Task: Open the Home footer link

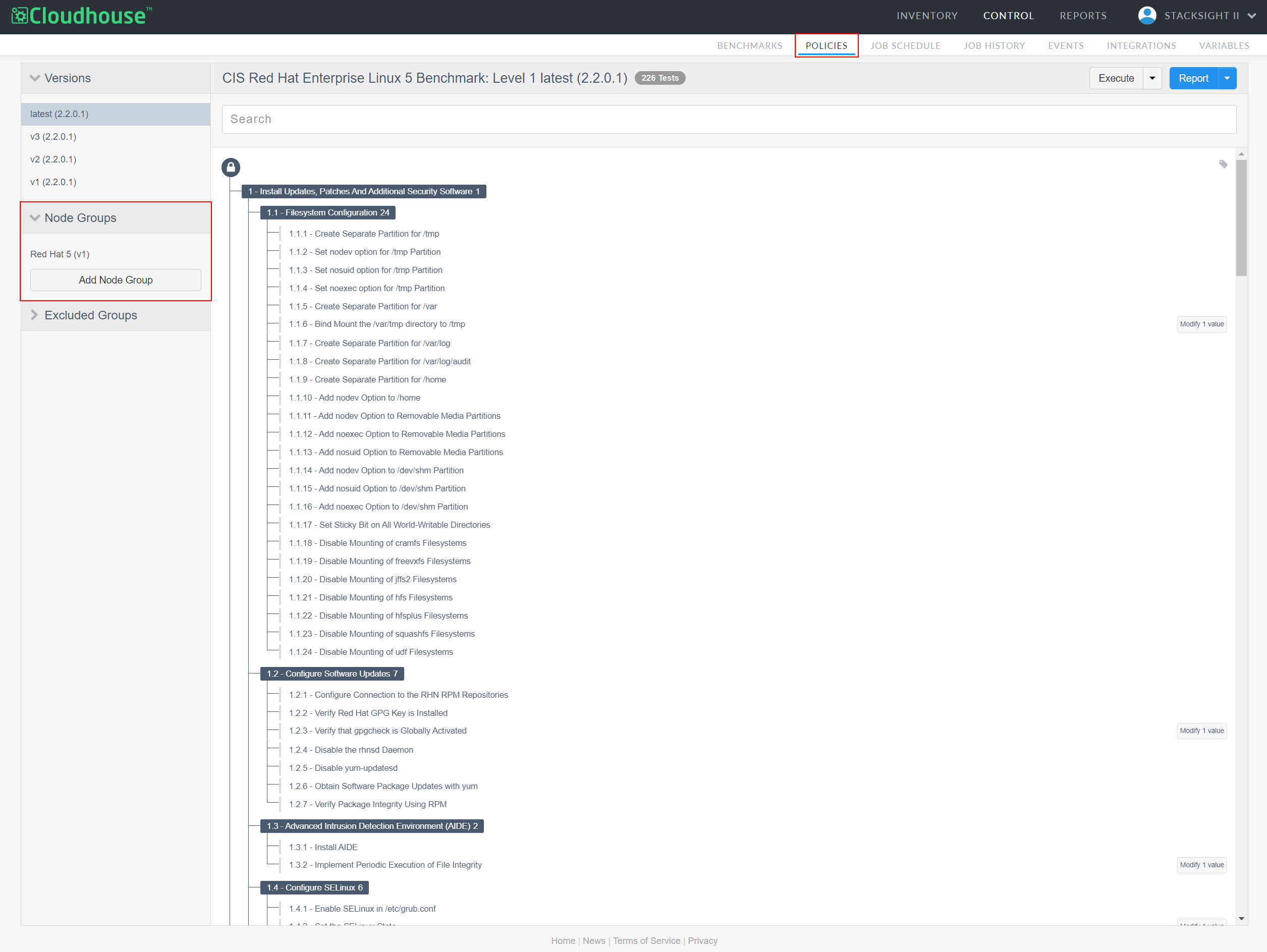Action: tap(563, 940)
